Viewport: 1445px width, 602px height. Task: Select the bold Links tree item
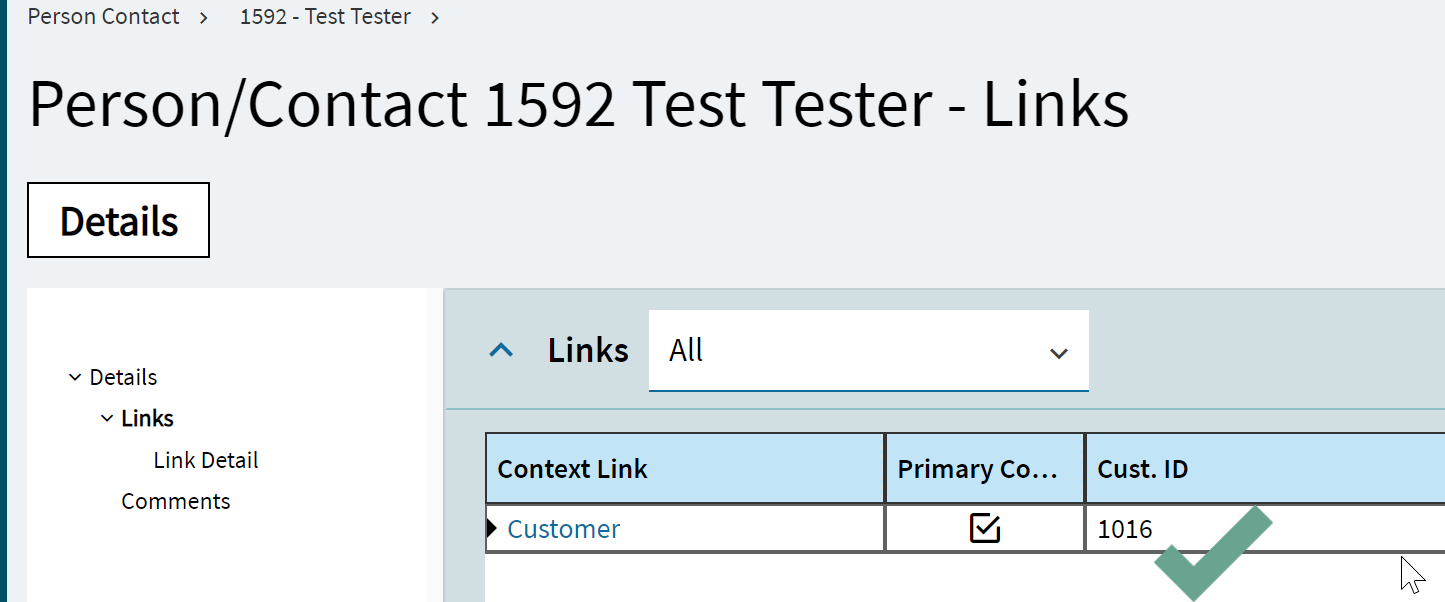147,418
